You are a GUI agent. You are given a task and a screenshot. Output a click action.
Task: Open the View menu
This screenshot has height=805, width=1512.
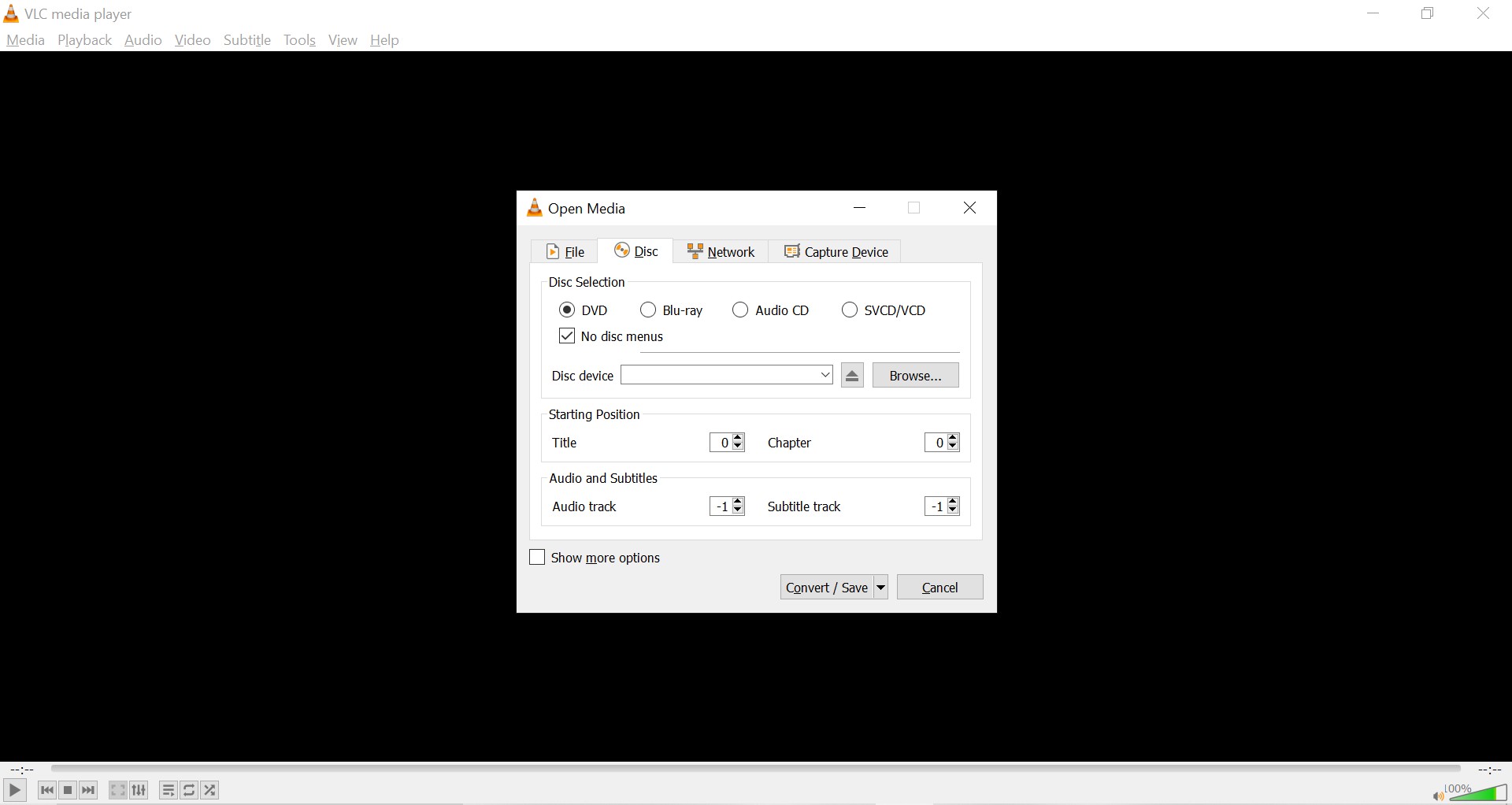click(x=343, y=40)
